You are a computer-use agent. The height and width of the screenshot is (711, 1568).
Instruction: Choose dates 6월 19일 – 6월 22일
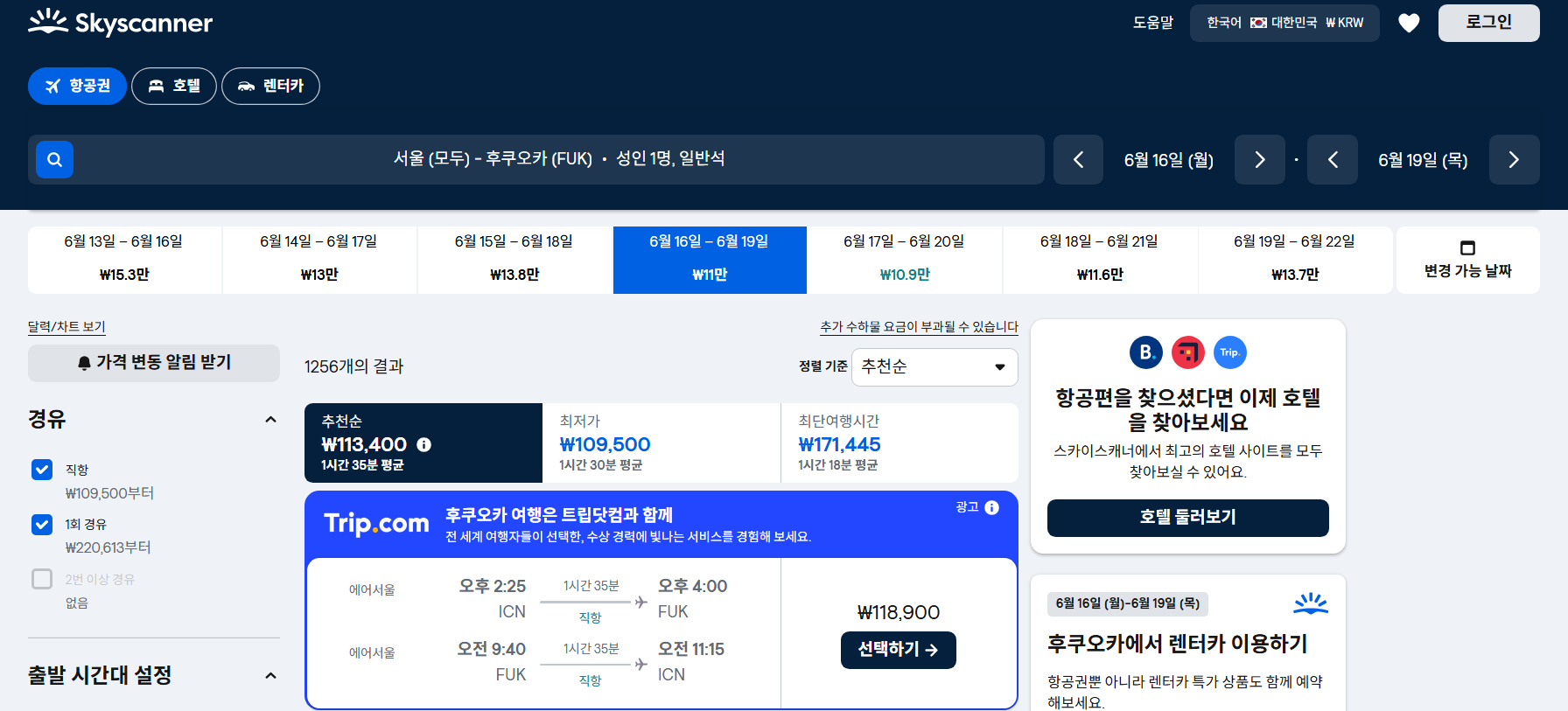1295,260
